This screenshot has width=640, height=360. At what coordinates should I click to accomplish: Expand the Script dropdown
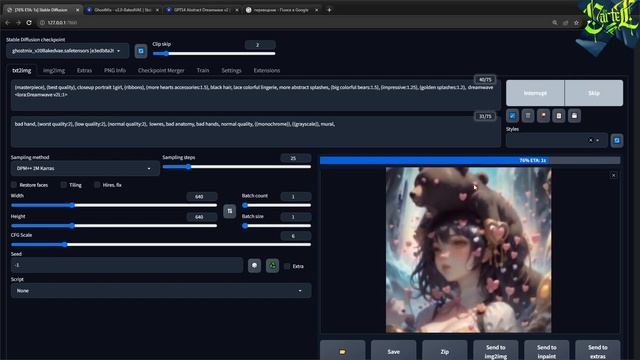click(161, 291)
